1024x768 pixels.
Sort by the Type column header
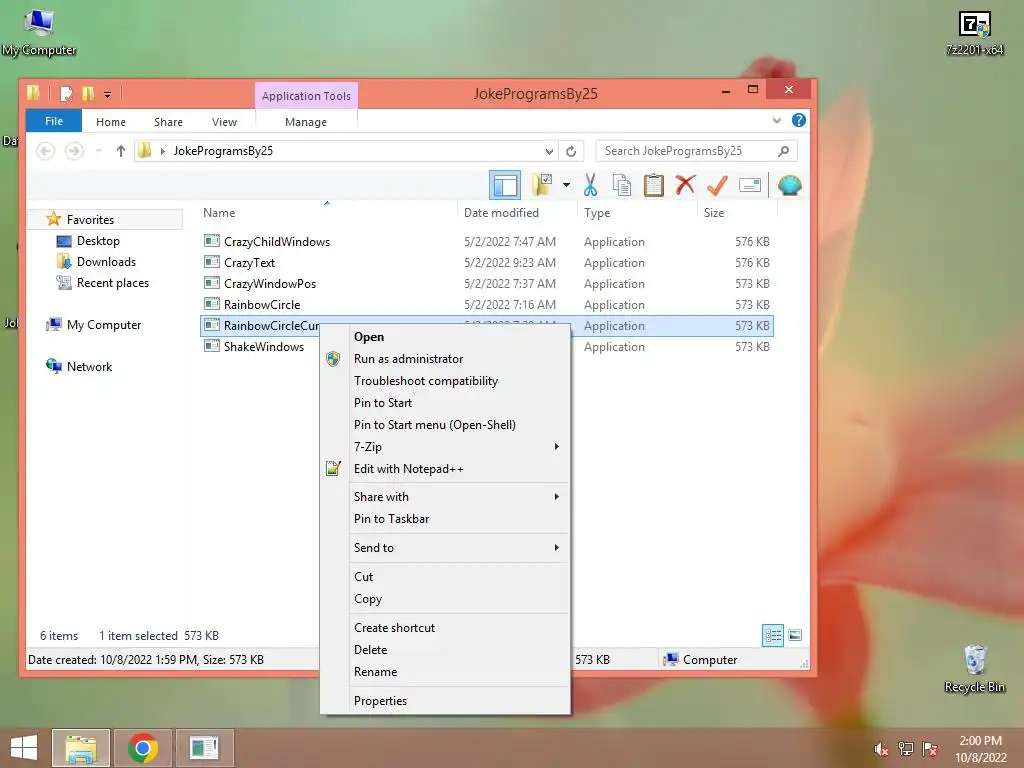coord(637,212)
